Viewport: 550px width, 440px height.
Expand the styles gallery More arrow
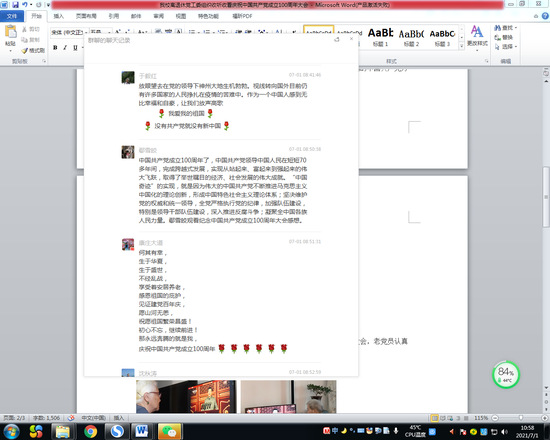[462, 46]
